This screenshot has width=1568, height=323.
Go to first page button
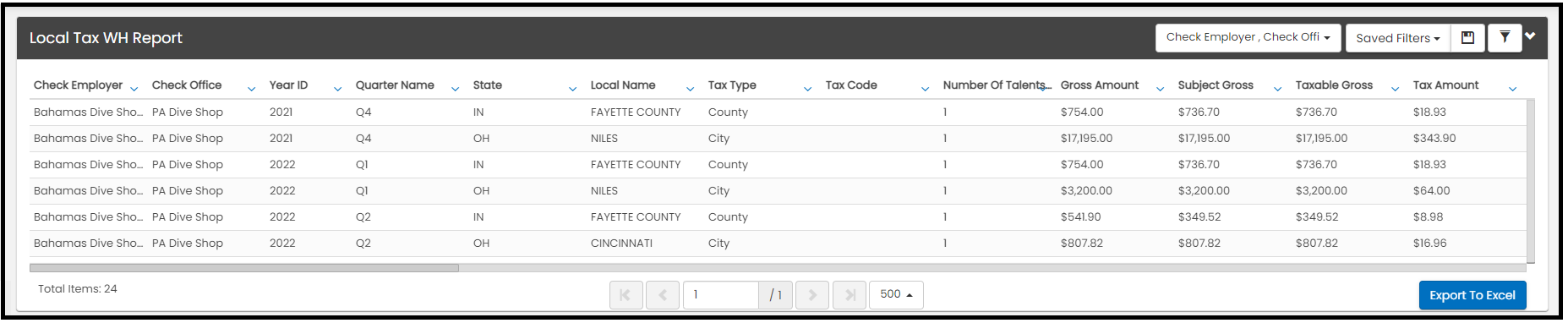[626, 295]
